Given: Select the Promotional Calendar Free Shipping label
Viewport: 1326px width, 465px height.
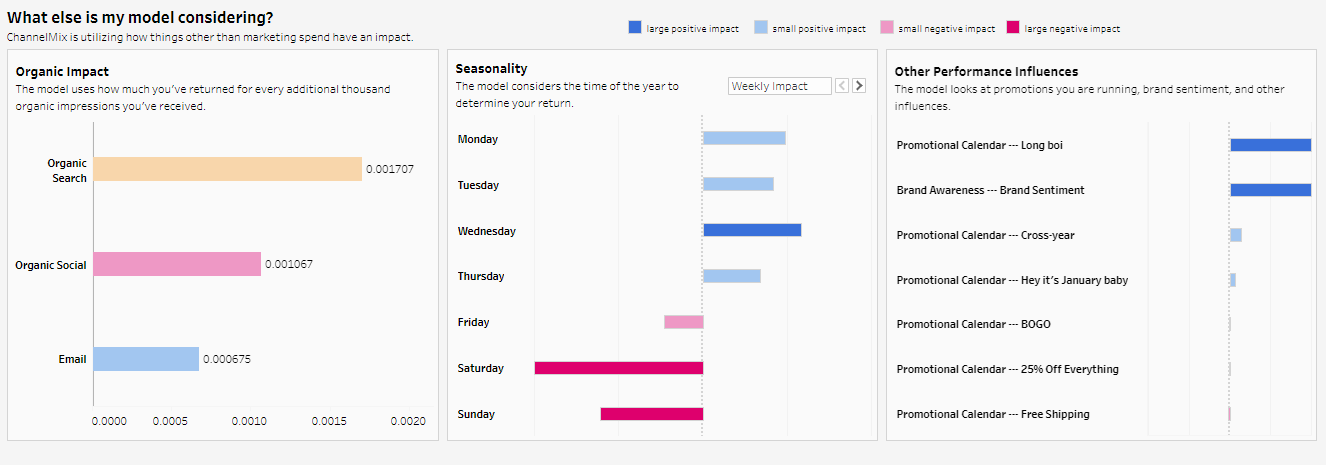Looking at the screenshot, I should [x=993, y=414].
